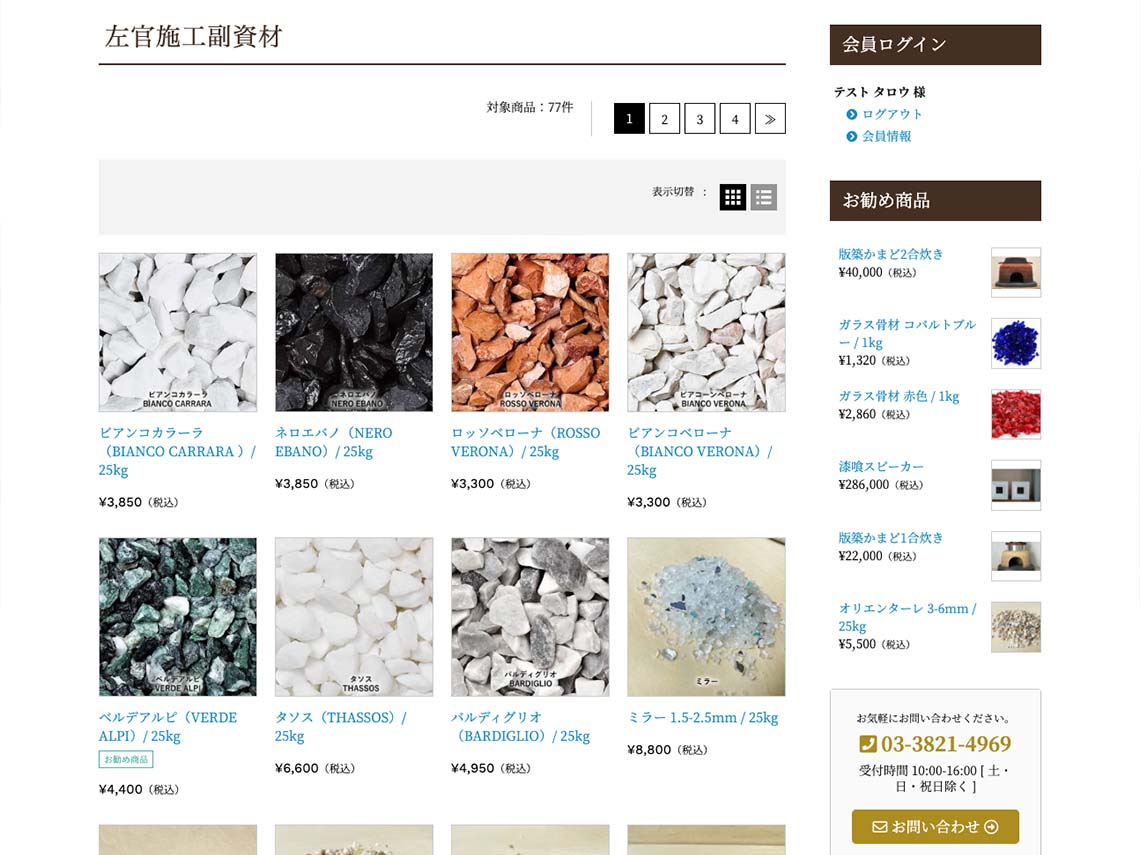
Task: View the green Verde Alpi stone image
Action: pyautogui.click(x=178, y=617)
